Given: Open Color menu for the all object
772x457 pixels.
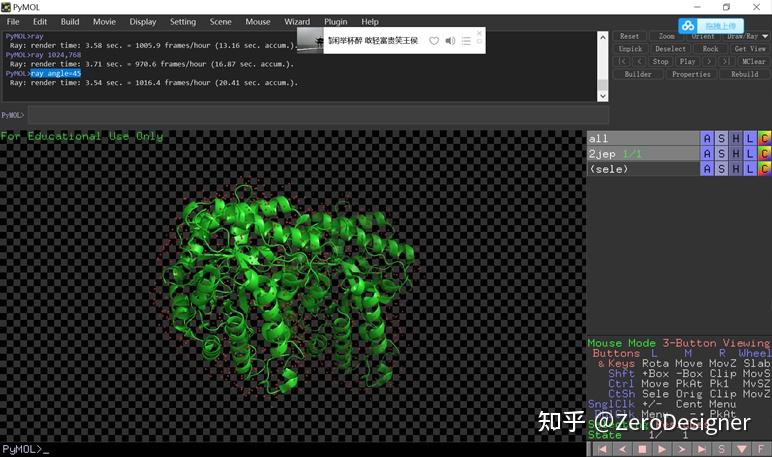Looking at the screenshot, I should [x=764, y=138].
